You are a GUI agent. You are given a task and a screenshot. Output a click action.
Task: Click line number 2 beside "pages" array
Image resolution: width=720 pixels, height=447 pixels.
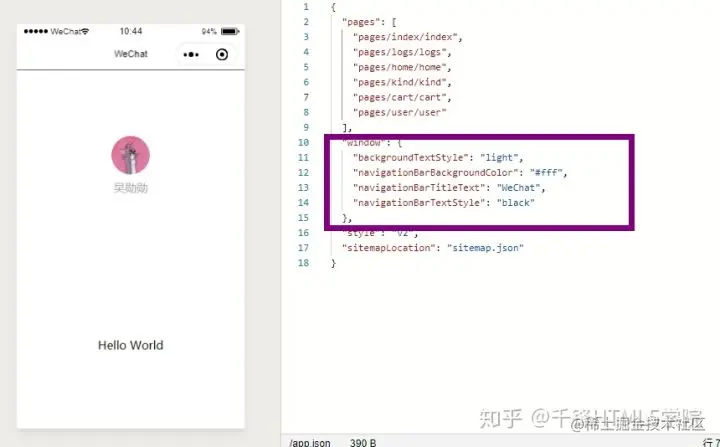tap(306, 22)
